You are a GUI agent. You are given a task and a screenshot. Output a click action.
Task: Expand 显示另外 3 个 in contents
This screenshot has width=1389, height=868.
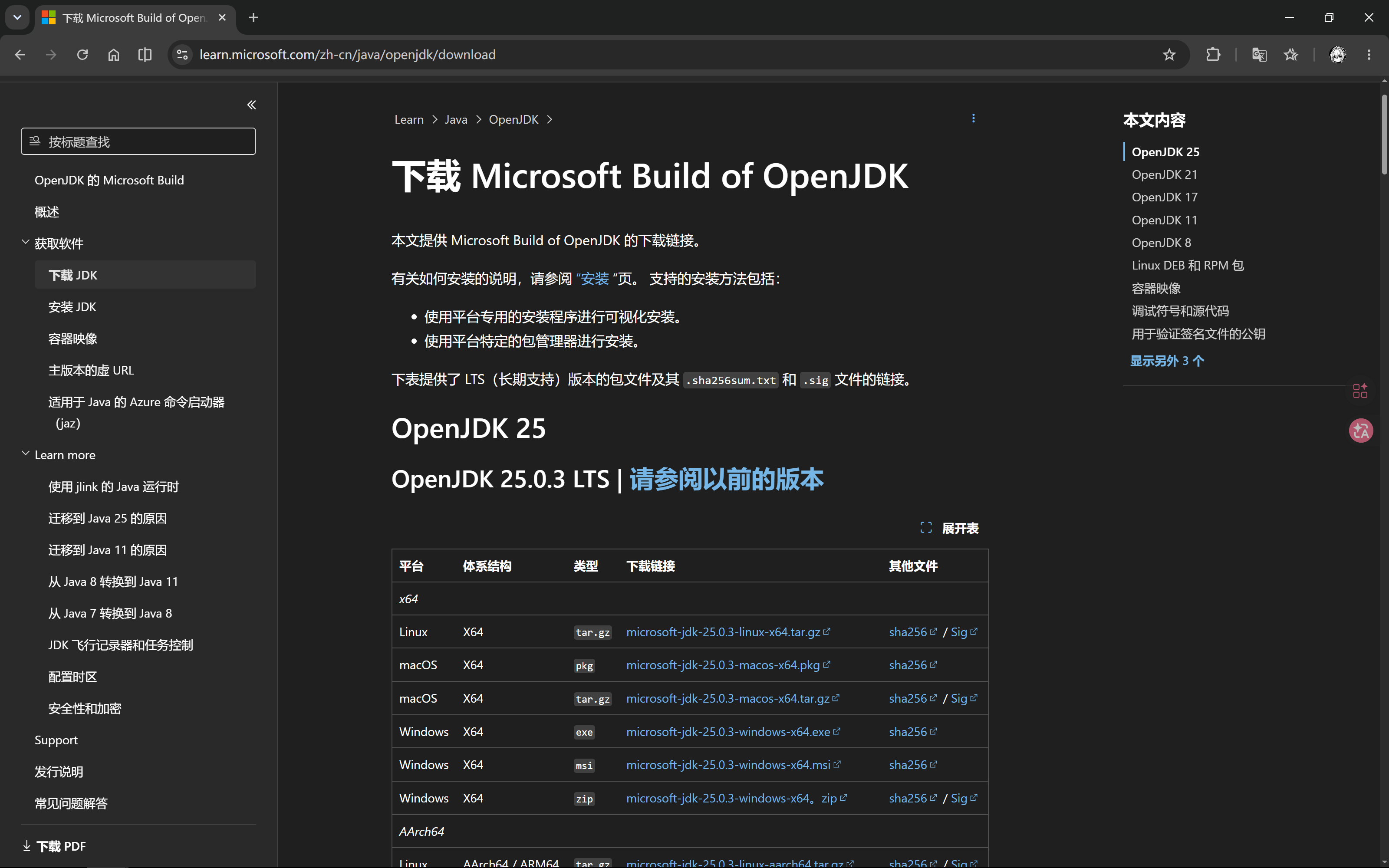click(x=1167, y=361)
